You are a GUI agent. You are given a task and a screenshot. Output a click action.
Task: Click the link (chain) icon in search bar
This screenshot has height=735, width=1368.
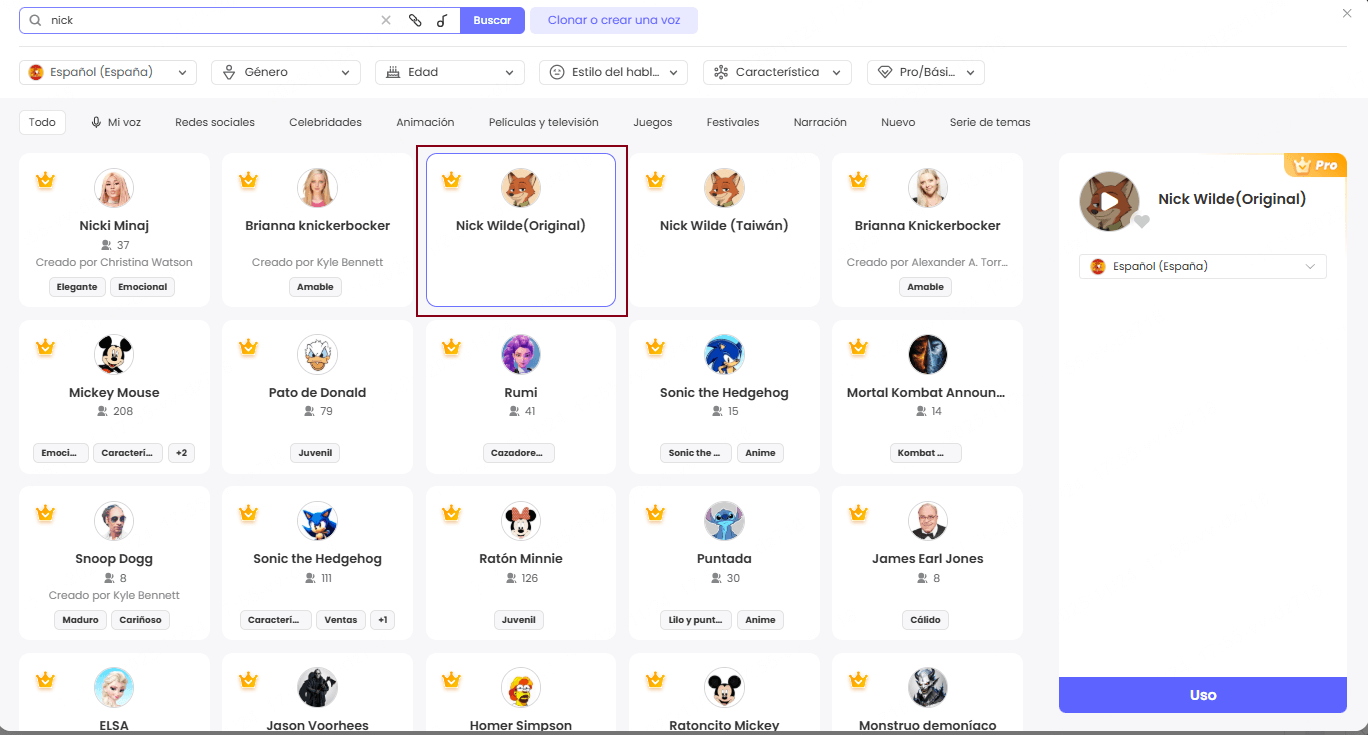(415, 20)
